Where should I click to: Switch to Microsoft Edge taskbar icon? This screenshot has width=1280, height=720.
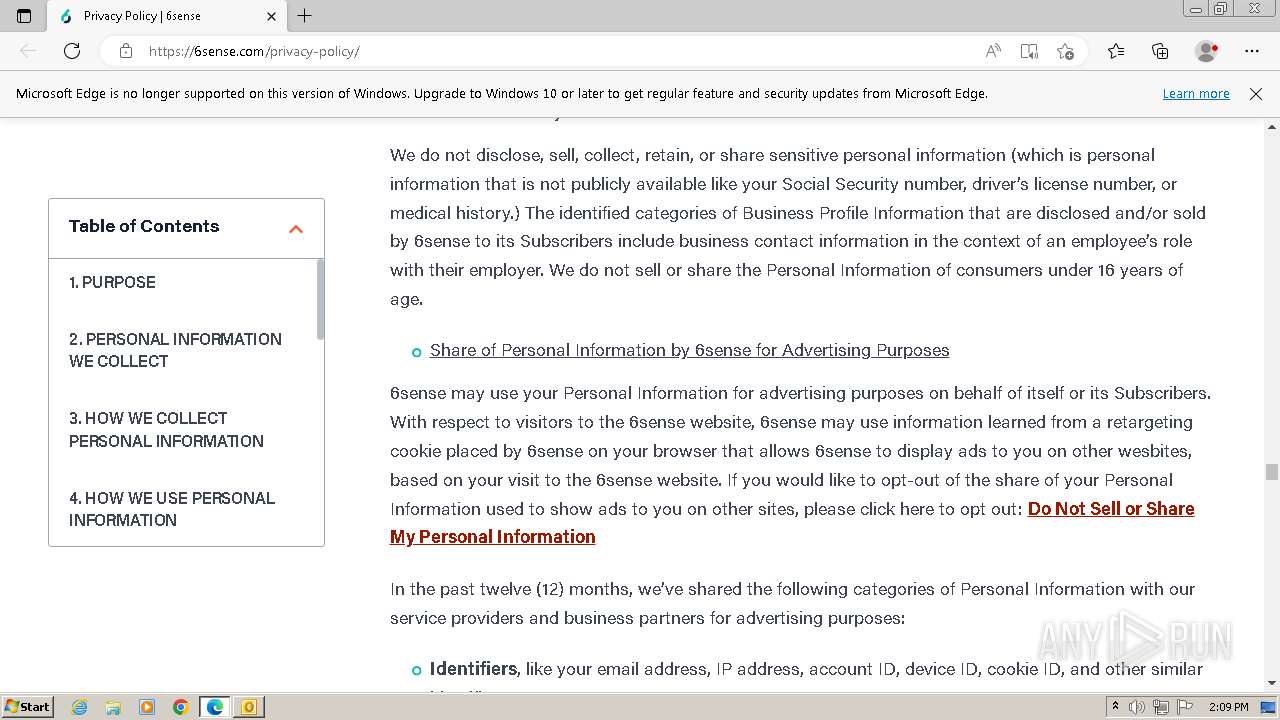coord(215,707)
